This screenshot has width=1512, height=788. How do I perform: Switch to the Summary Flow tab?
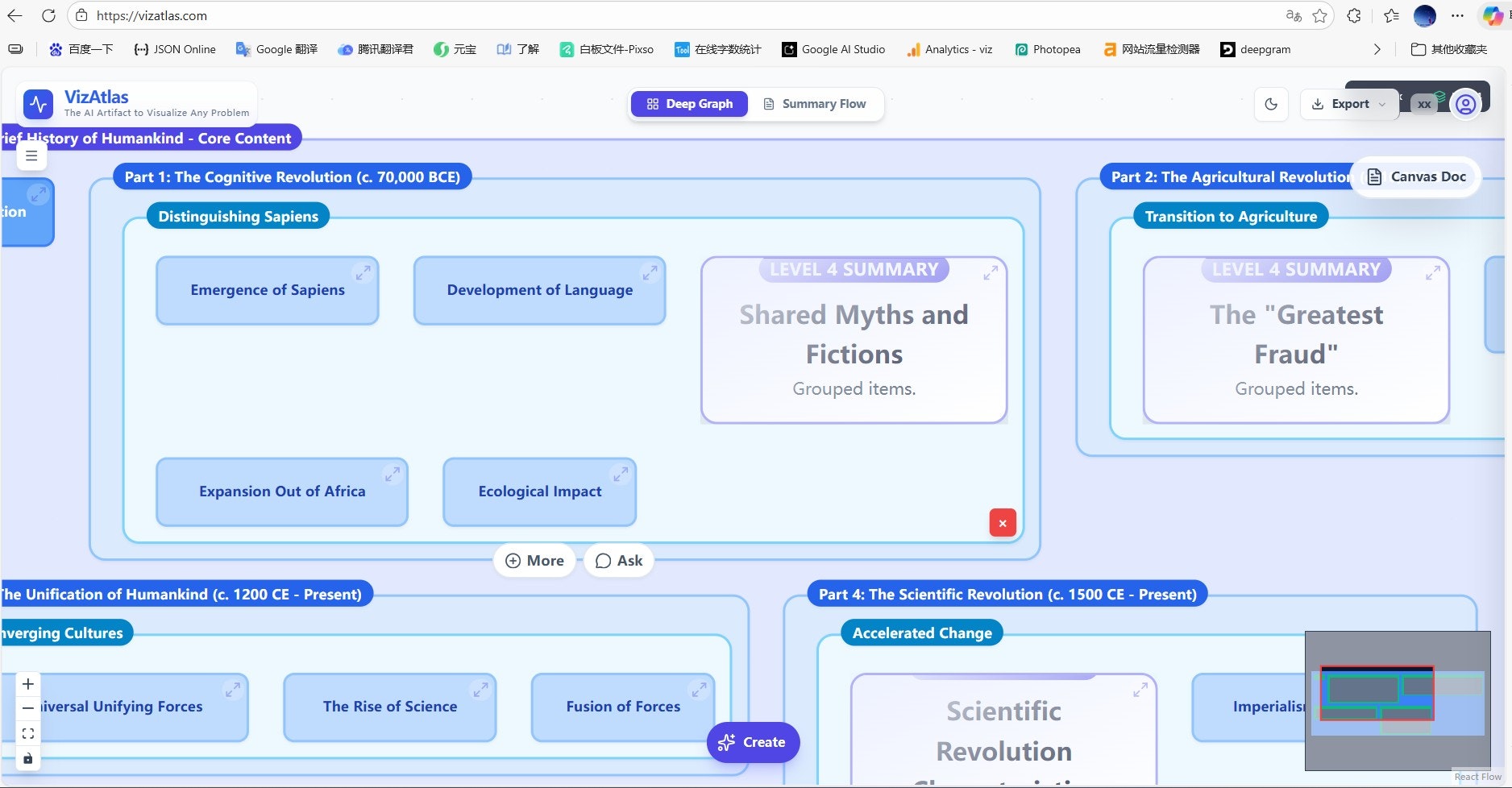815,104
